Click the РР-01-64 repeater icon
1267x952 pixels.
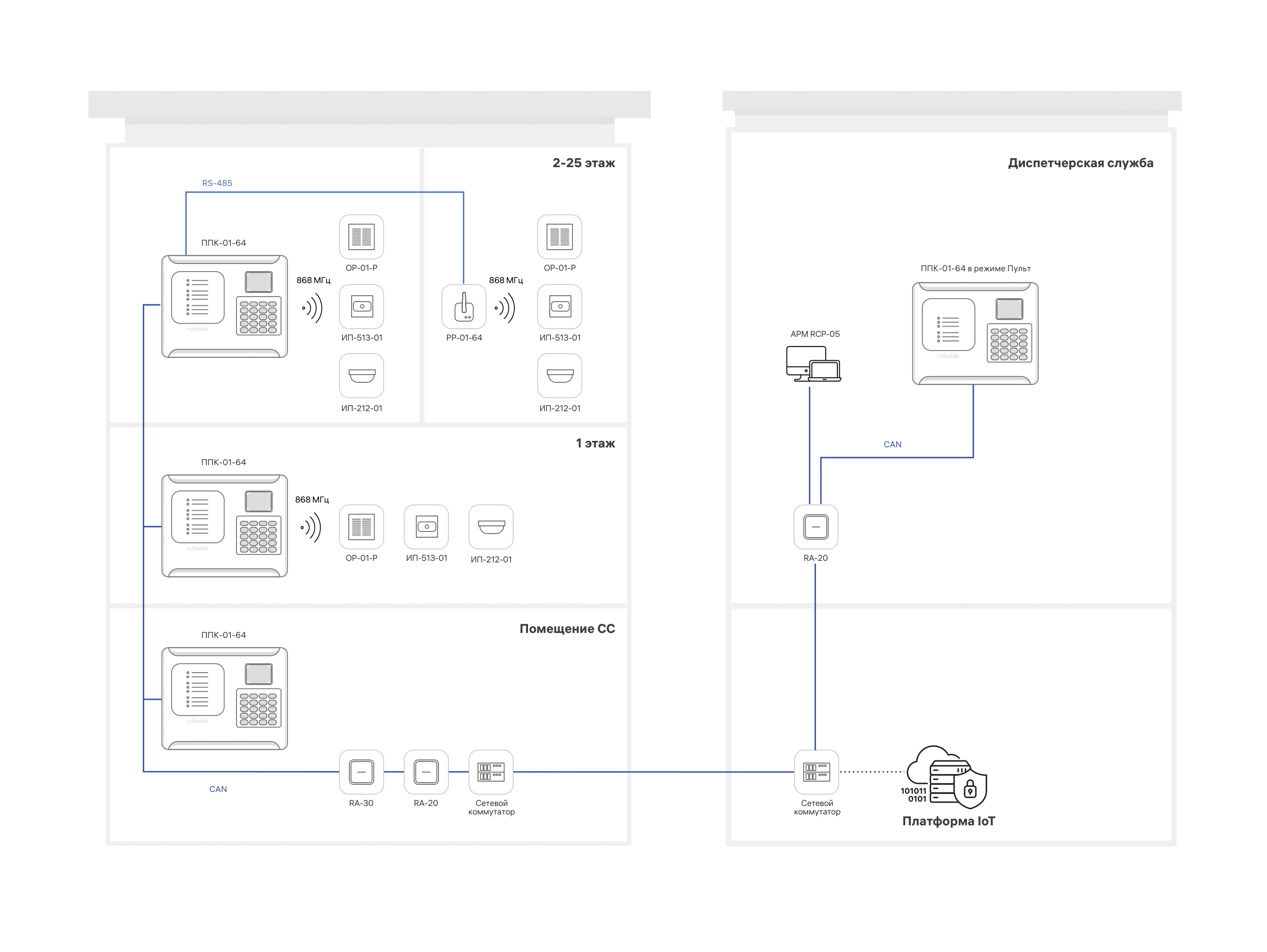(463, 306)
